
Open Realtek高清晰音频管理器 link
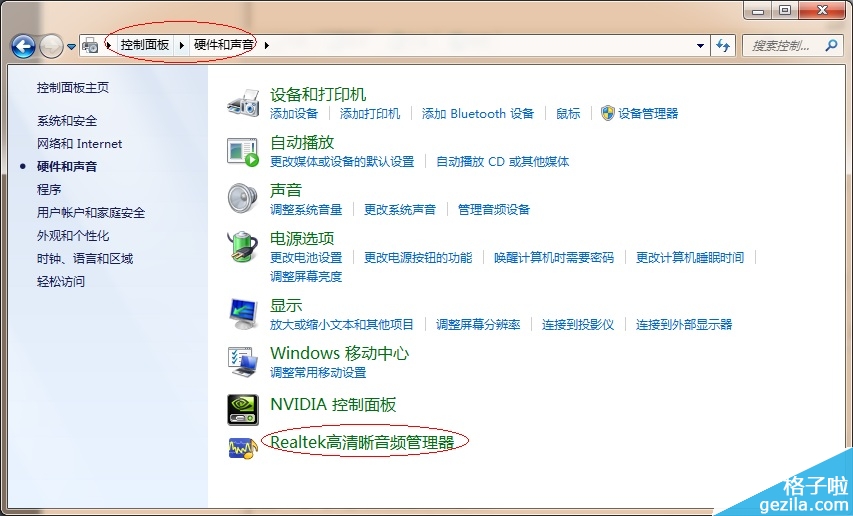[x=362, y=441]
